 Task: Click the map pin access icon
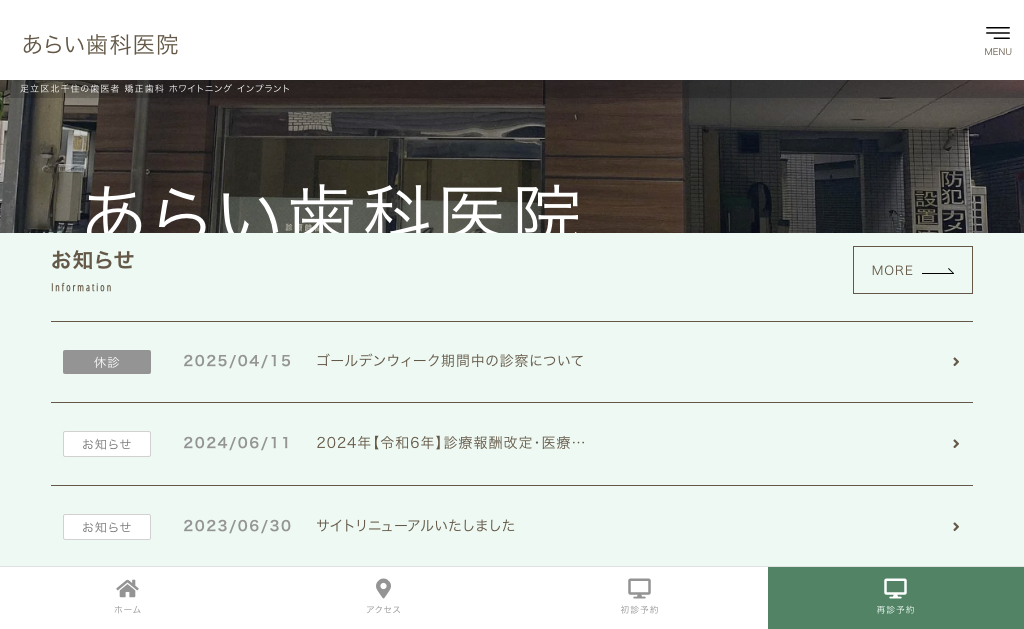click(x=383, y=588)
